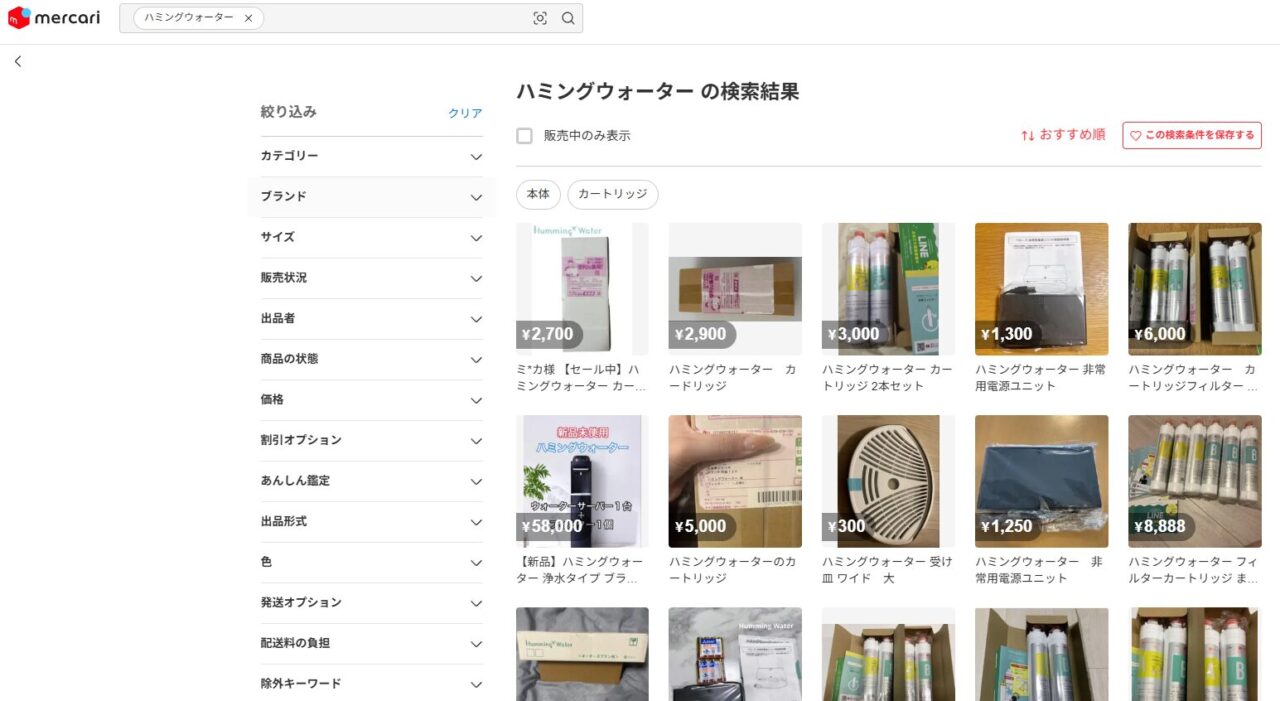
Task: Remove the ハミングウォーター search tag
Action: pyautogui.click(x=249, y=18)
